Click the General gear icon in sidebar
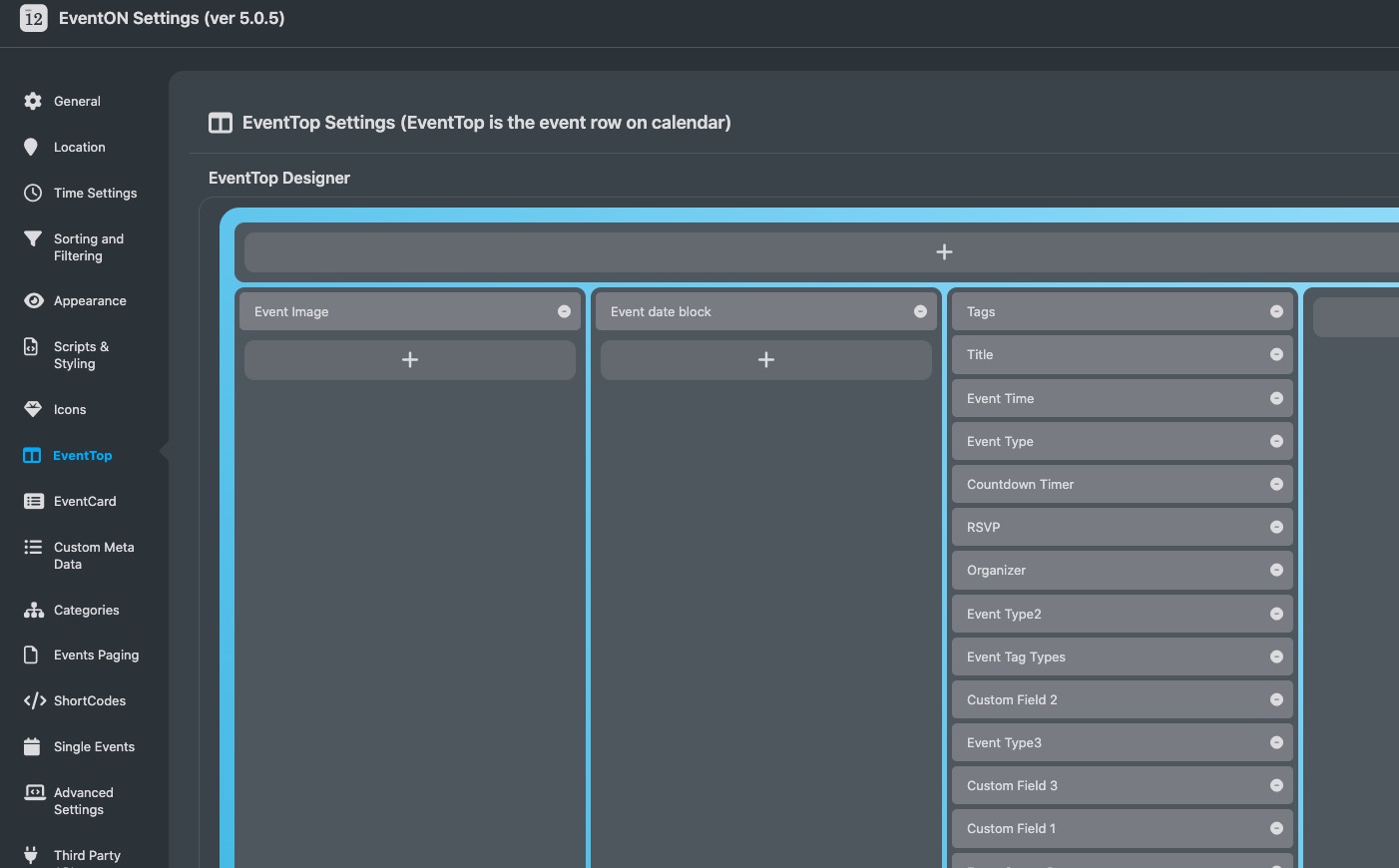This screenshot has width=1399, height=868. pyautogui.click(x=33, y=101)
